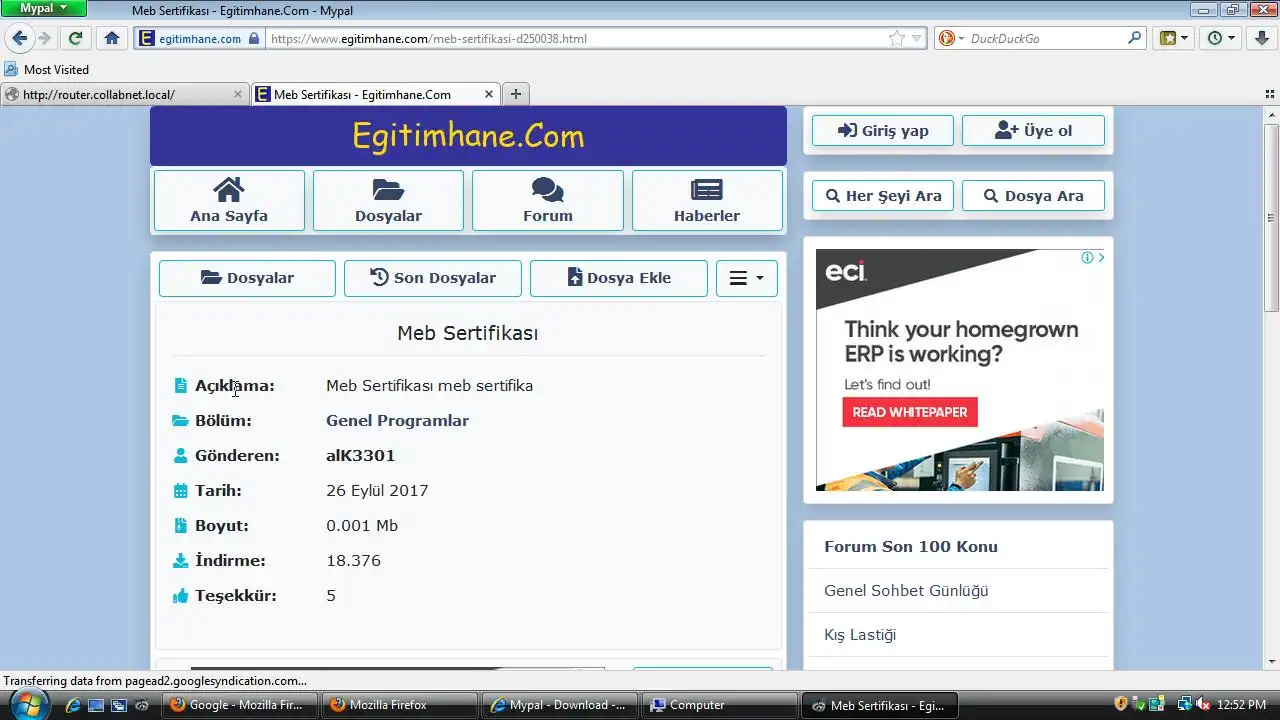Open the Mypal application menu button
The image size is (1280, 720).
43,8
